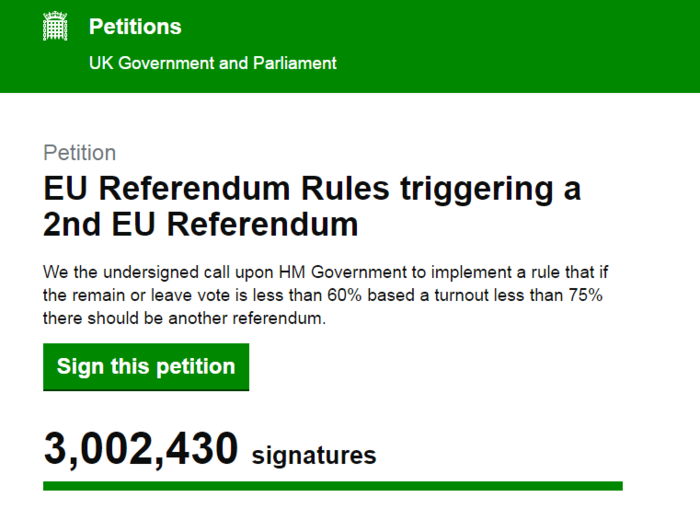The width and height of the screenshot is (700, 509).
Task: Click the phrase implement a rule
Action: coord(481,274)
